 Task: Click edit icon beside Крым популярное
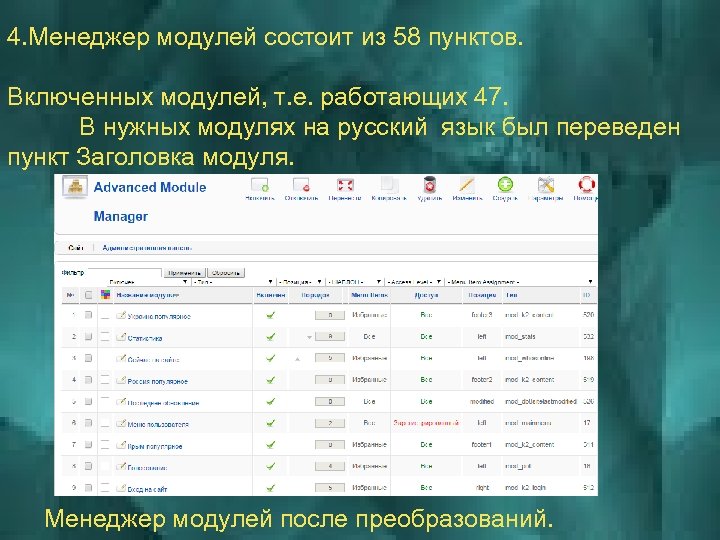[x=121, y=445]
